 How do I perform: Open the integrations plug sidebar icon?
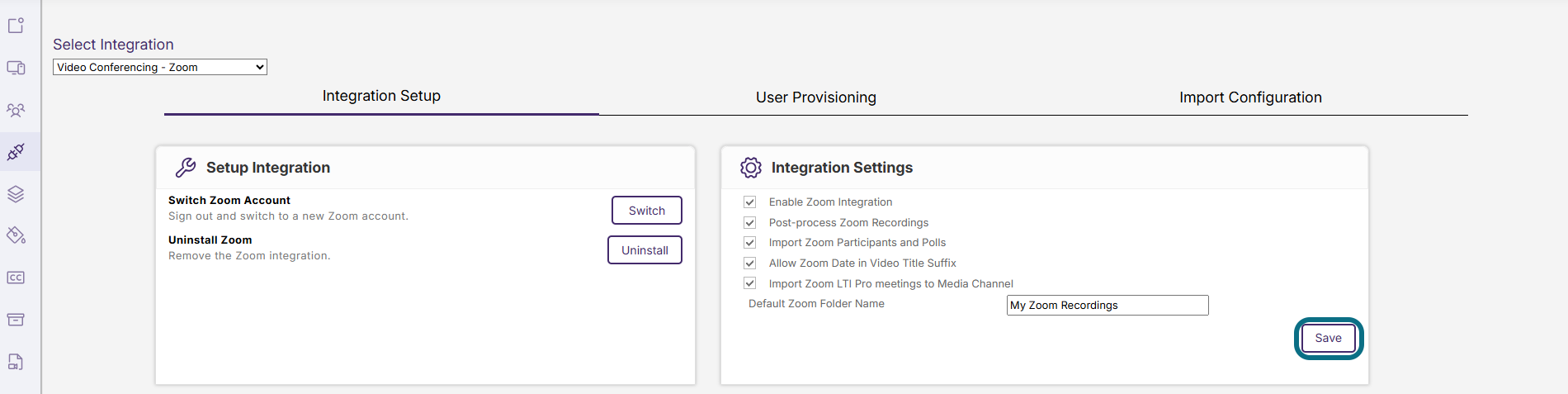click(x=16, y=152)
